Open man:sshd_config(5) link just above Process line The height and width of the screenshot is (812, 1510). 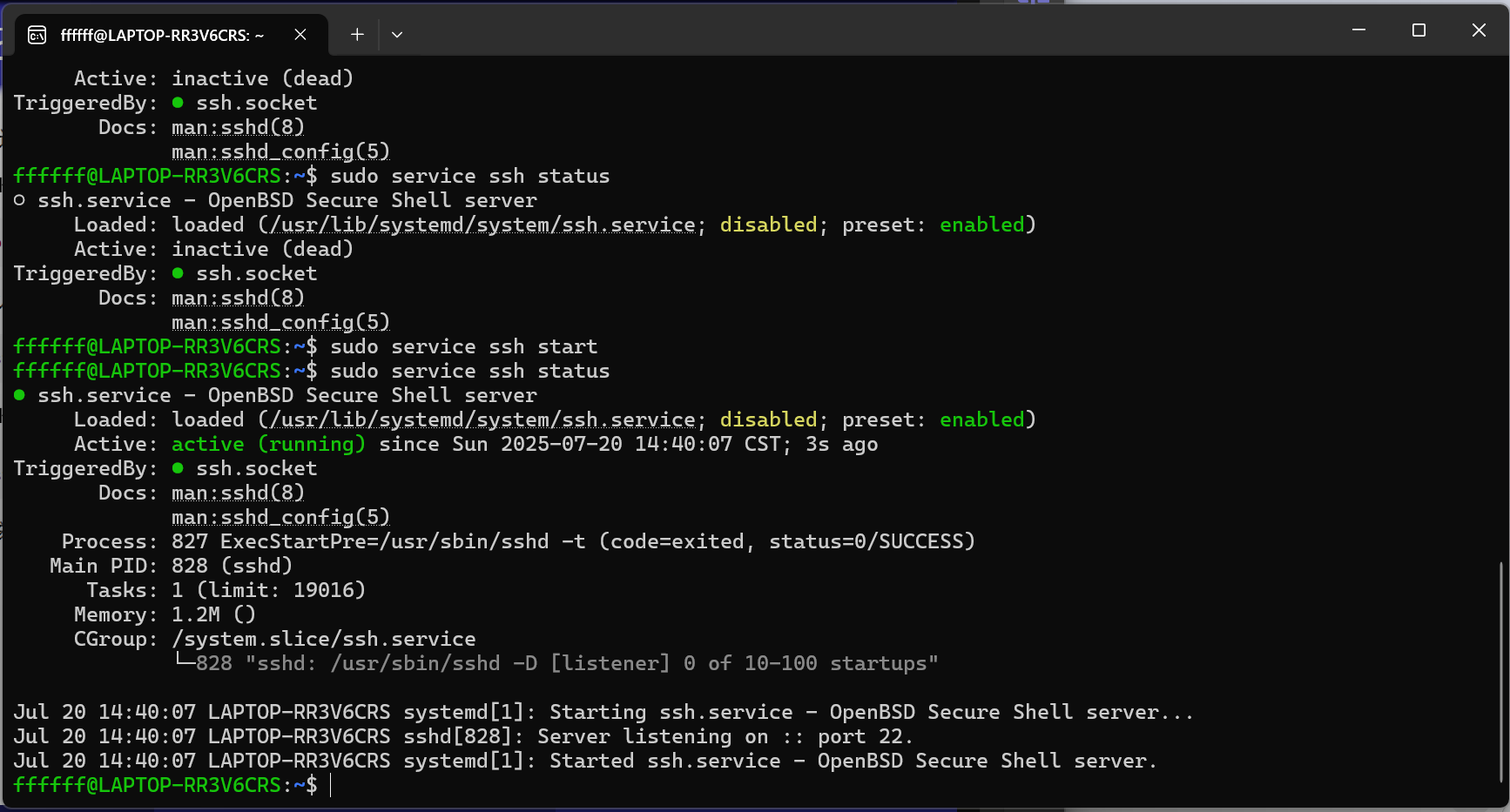[x=280, y=517]
